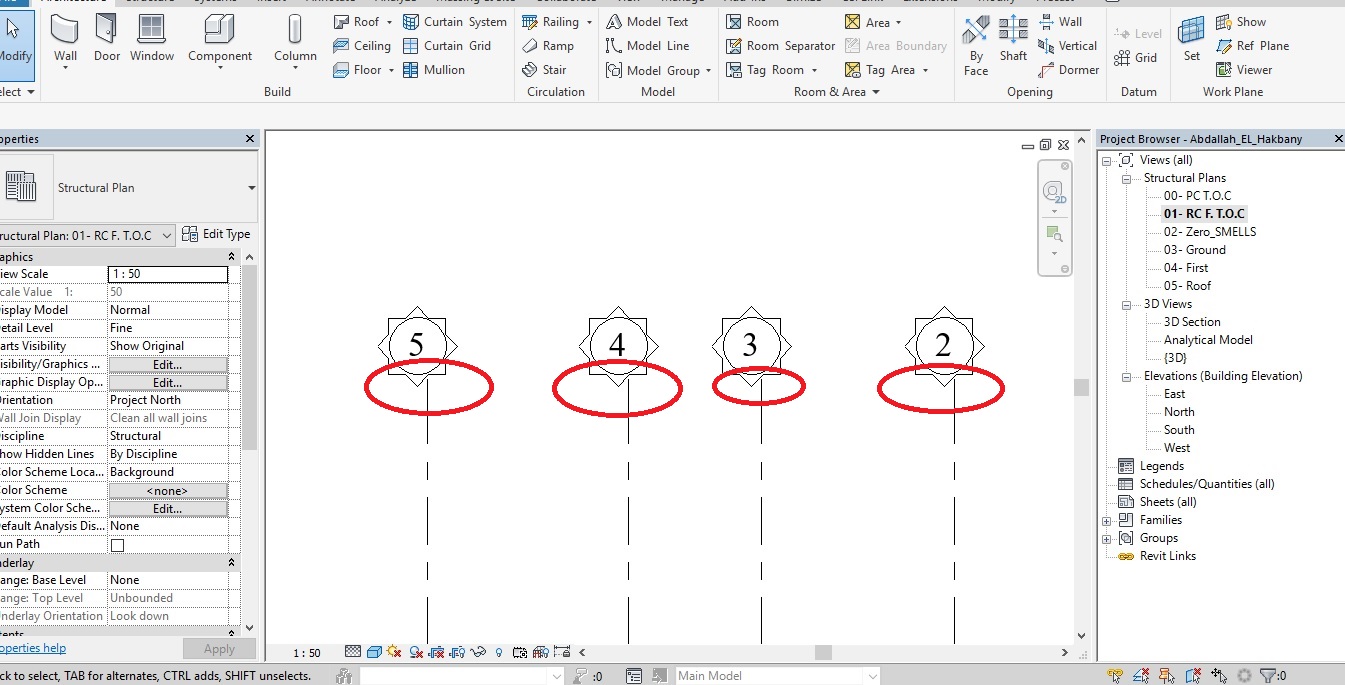Collapse the Structural Plans tree branch

coord(1124,177)
